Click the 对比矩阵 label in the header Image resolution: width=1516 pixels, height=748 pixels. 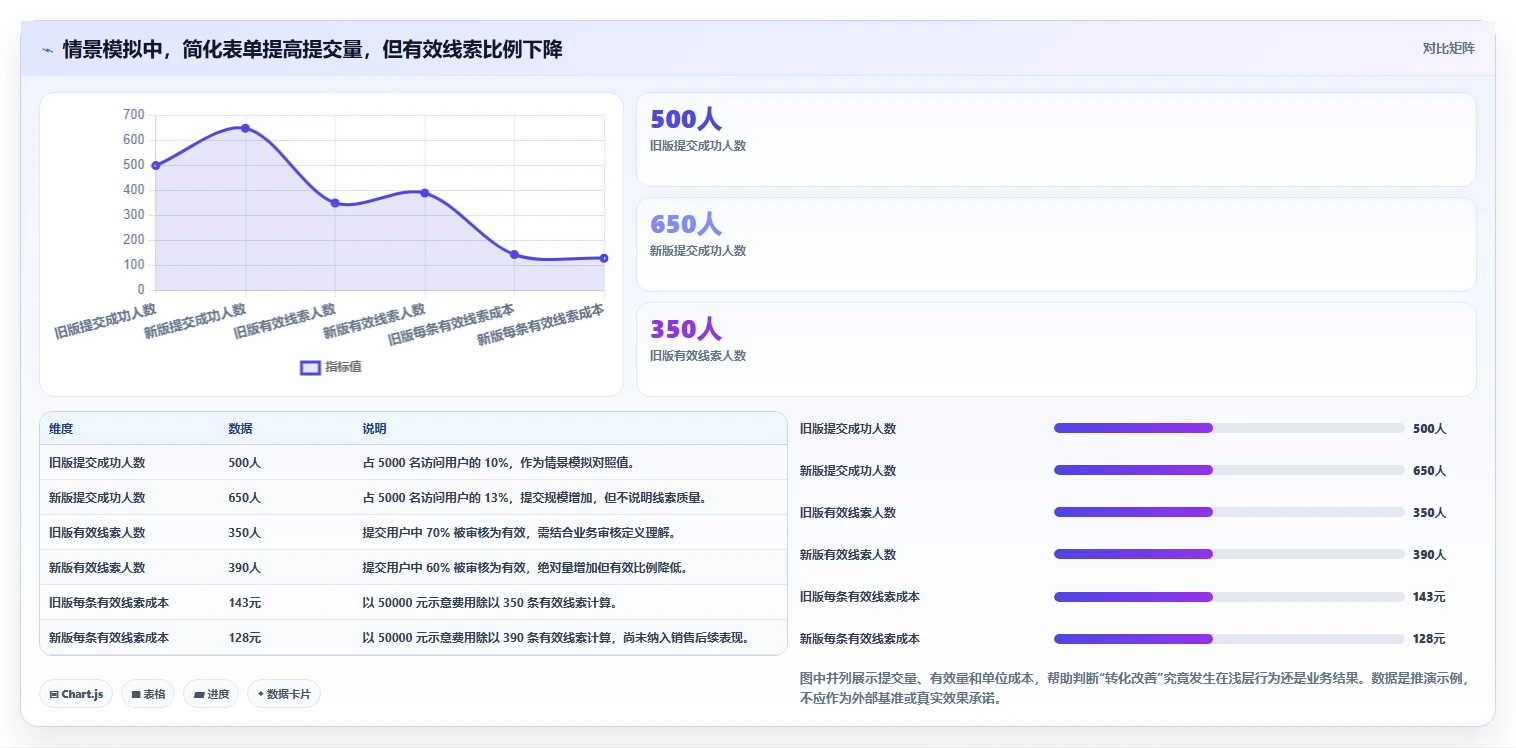coord(1448,48)
